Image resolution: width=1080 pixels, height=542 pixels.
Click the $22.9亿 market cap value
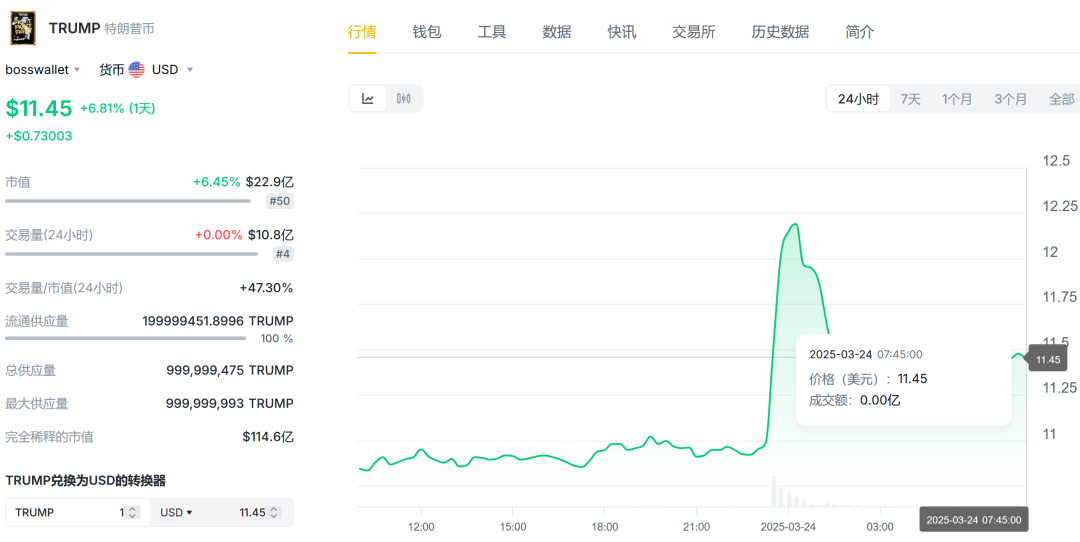click(269, 183)
